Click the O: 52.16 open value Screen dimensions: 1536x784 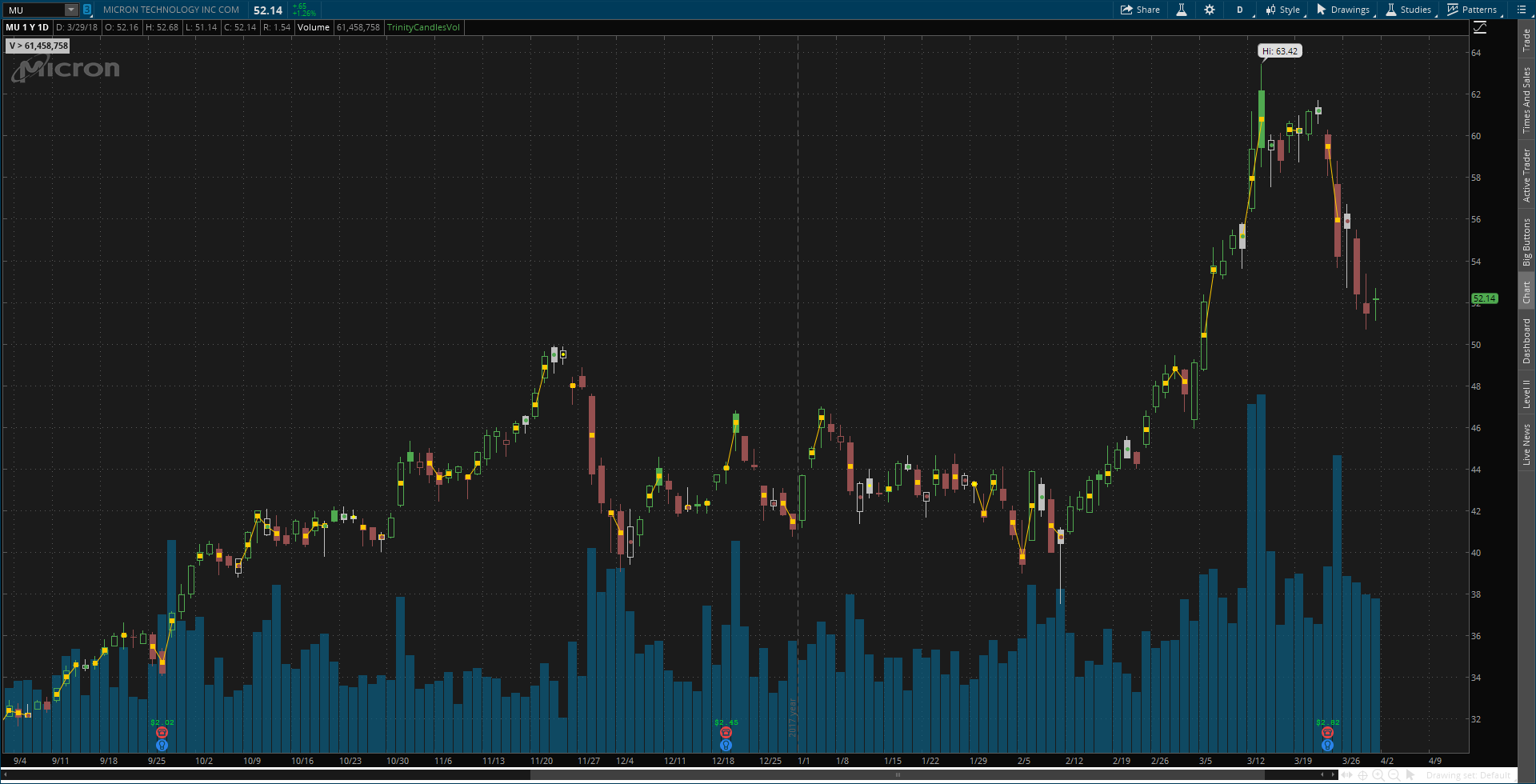click(x=122, y=27)
